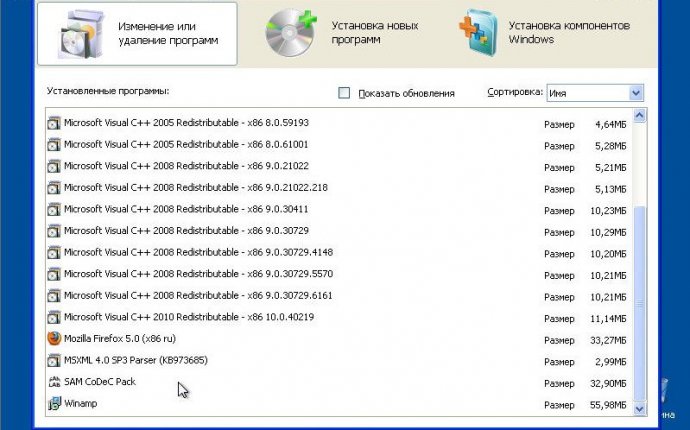The height and width of the screenshot is (430, 690).
Task: Click the icon of Visual C++ 2008 9.0.21022.218
Action: (x=54, y=187)
